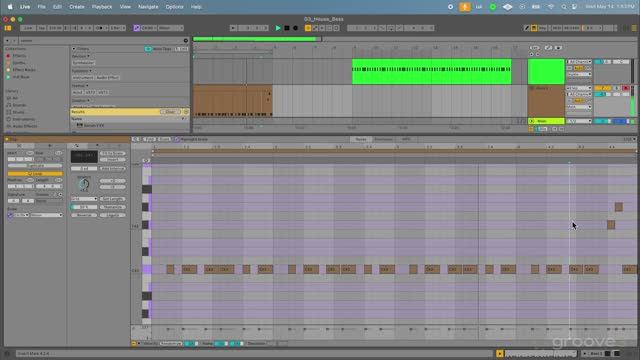Toggle the purple Scale Mode icon in control bar
Image resolution: width=640 pixels, height=360 pixels.
tap(137, 28)
